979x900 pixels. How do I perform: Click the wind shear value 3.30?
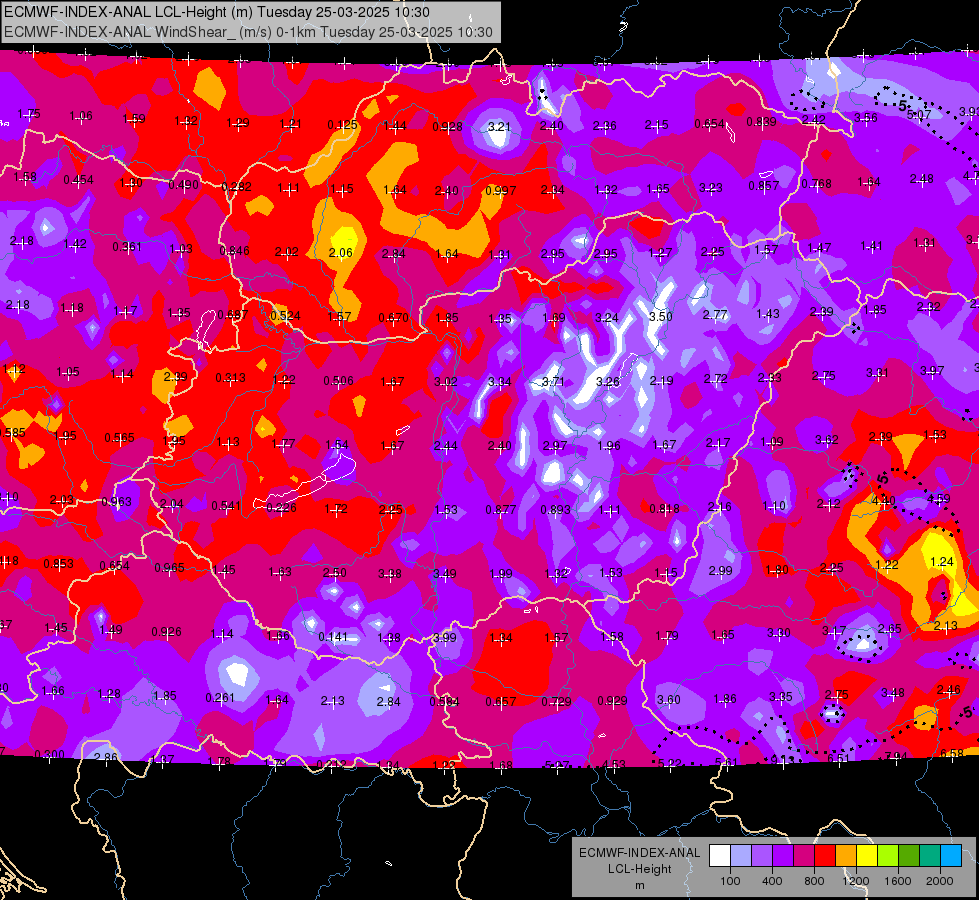(779, 633)
